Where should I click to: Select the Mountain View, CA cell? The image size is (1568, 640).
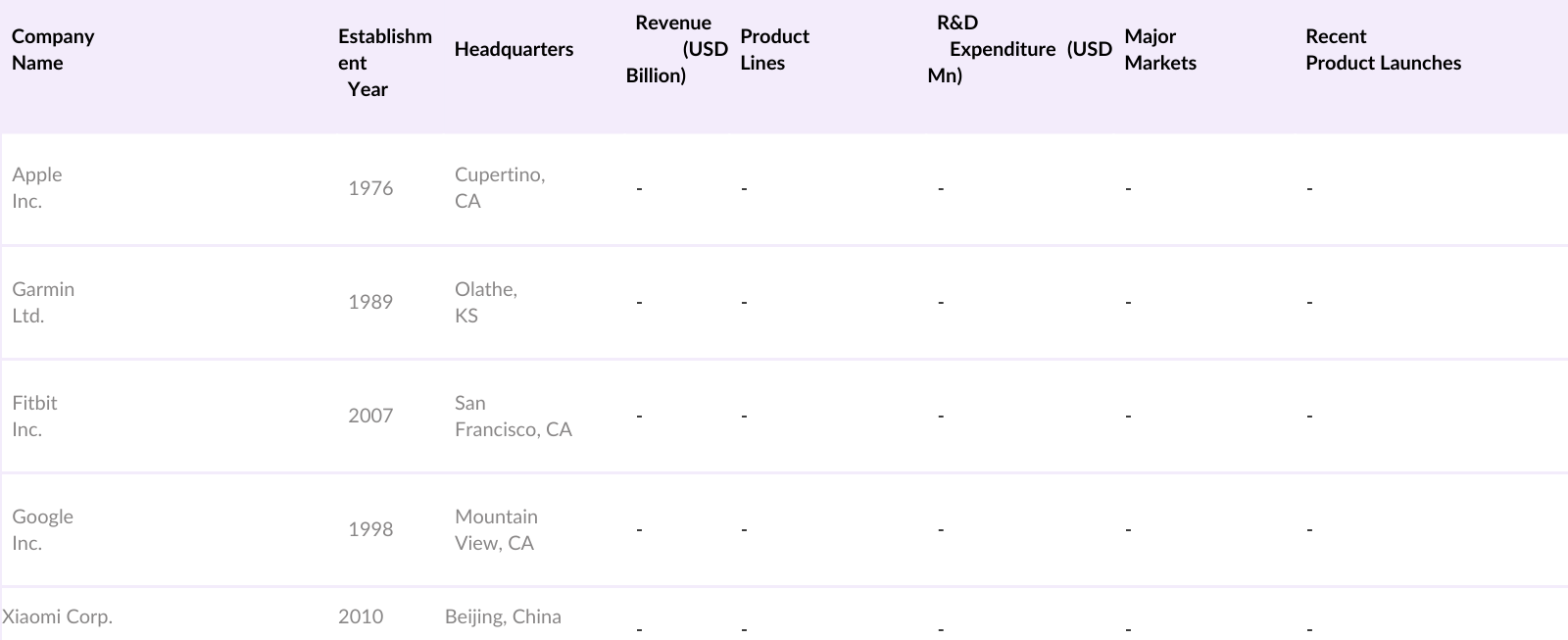tap(496, 530)
